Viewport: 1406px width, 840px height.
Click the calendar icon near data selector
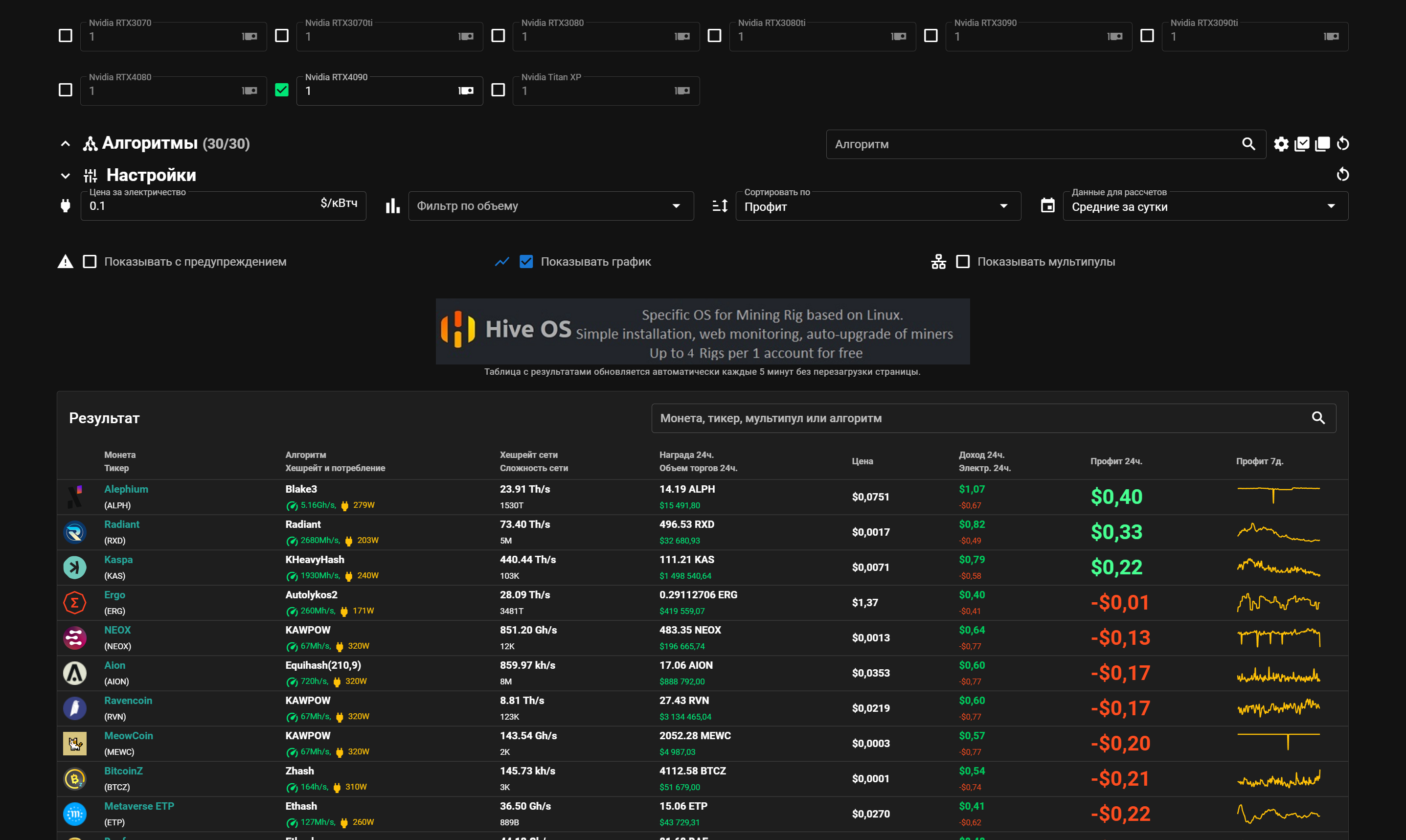click(1048, 205)
